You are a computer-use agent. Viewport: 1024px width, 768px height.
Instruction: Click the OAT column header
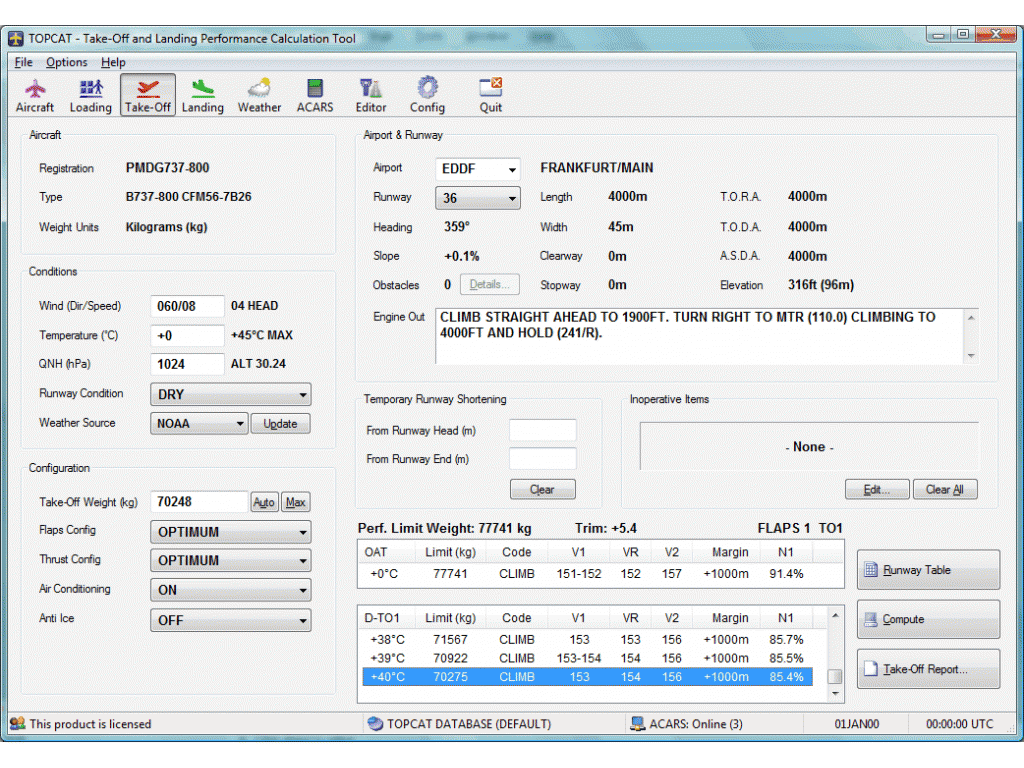376,552
